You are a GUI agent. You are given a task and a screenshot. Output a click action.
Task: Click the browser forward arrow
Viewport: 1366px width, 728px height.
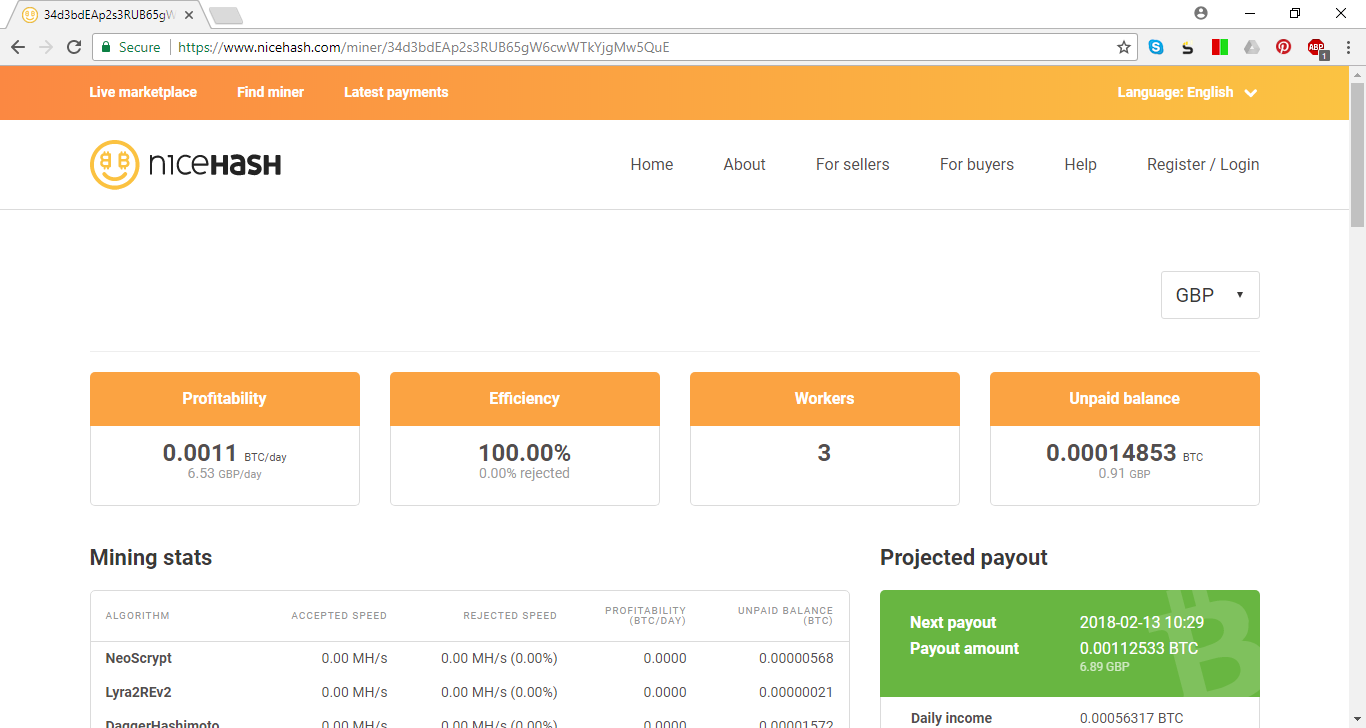click(x=46, y=47)
